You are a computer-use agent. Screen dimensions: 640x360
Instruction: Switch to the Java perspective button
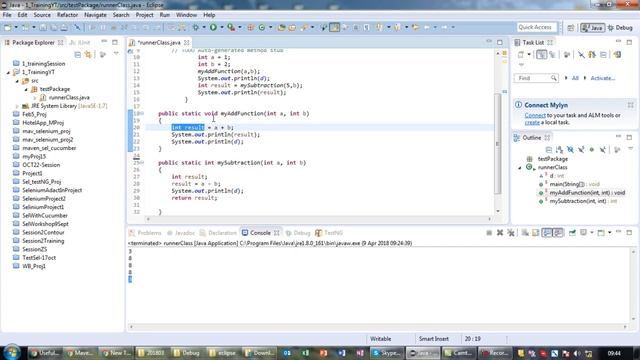(x=592, y=27)
